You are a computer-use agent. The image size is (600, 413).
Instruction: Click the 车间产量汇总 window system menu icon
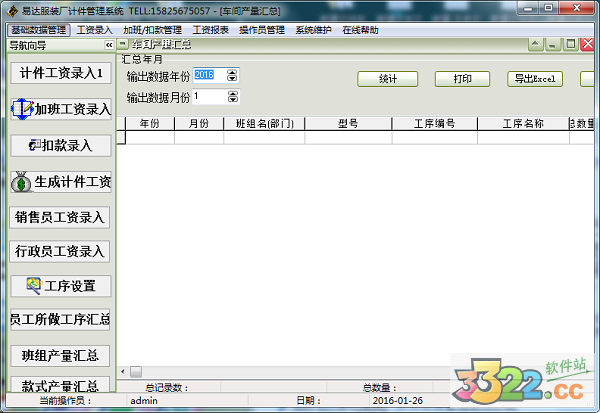pyautogui.click(x=122, y=44)
